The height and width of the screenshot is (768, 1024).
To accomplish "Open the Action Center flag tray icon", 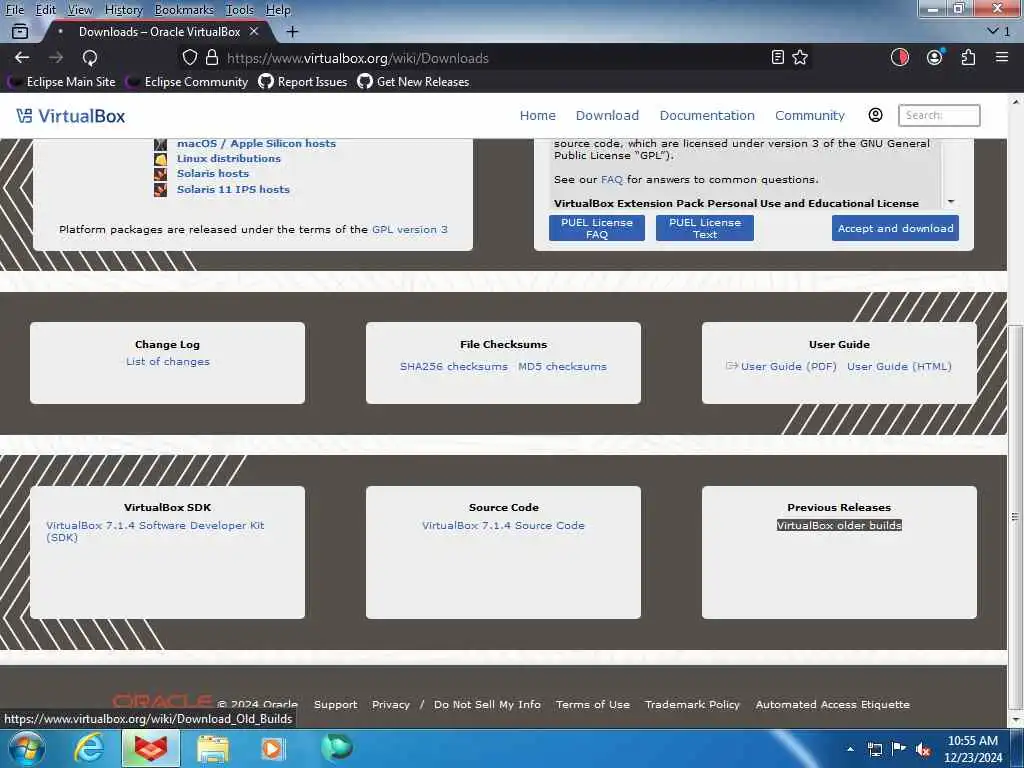I will click(x=899, y=749).
